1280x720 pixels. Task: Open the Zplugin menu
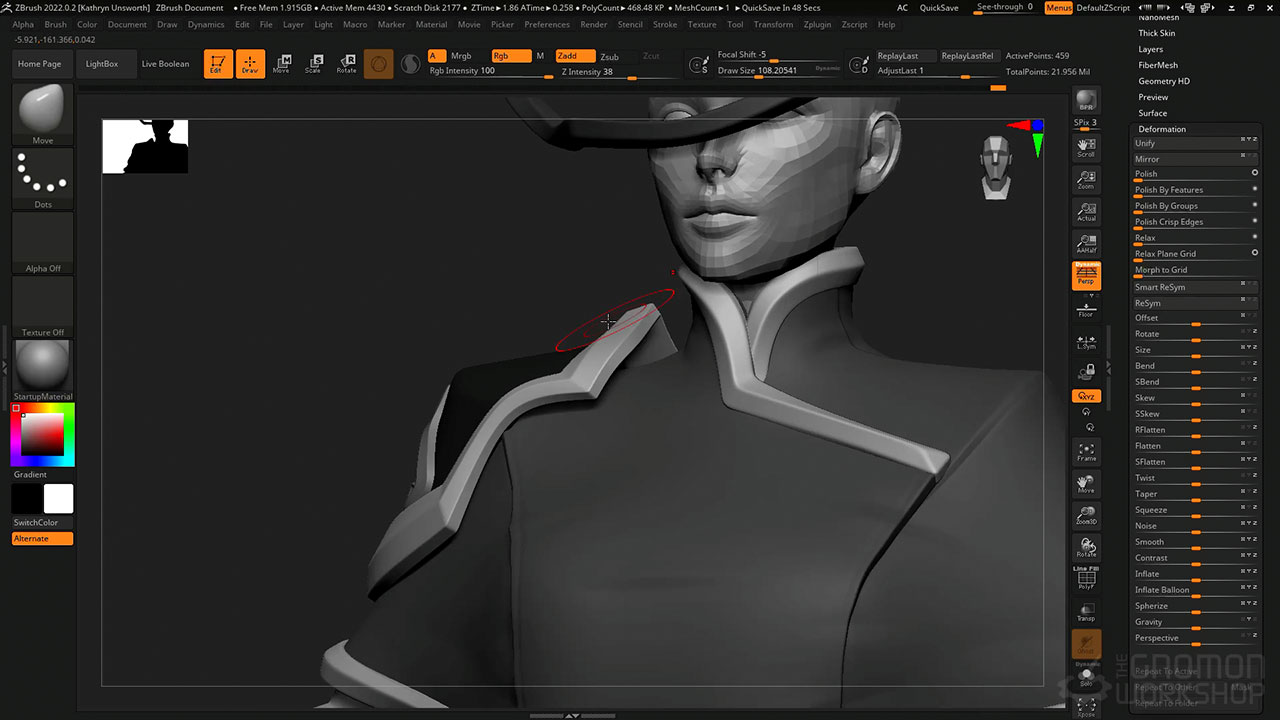(817, 24)
